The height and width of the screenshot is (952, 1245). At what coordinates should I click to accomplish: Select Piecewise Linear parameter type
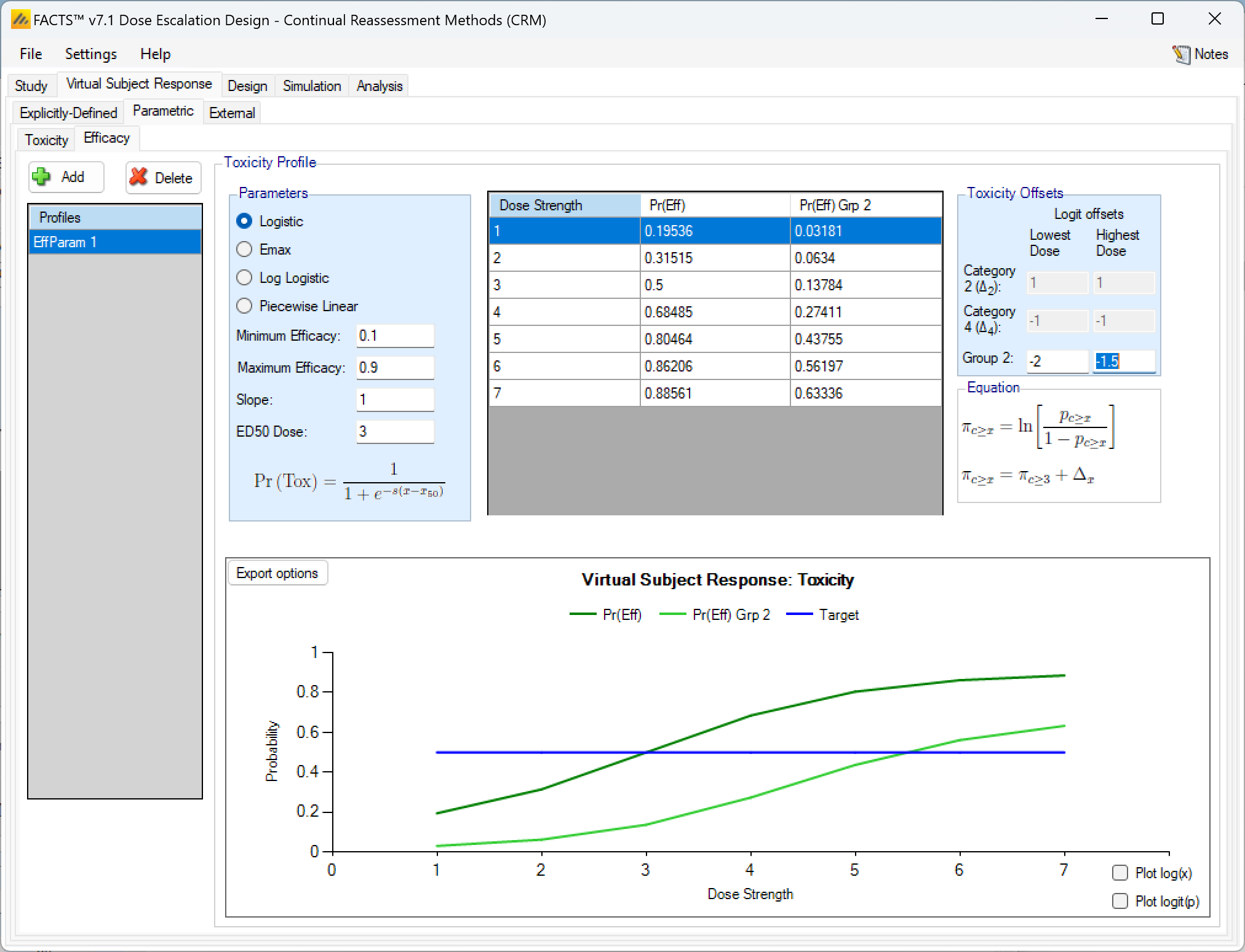(x=244, y=306)
